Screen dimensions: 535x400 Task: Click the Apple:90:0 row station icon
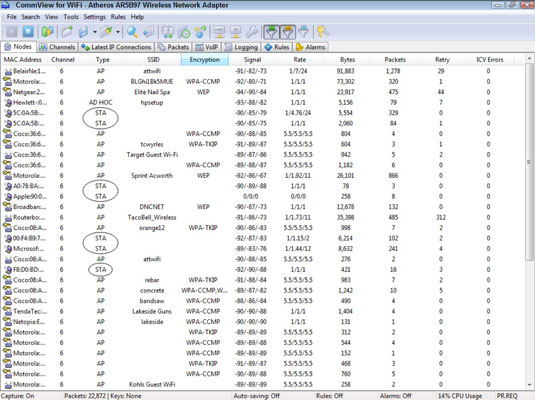(x=8, y=197)
